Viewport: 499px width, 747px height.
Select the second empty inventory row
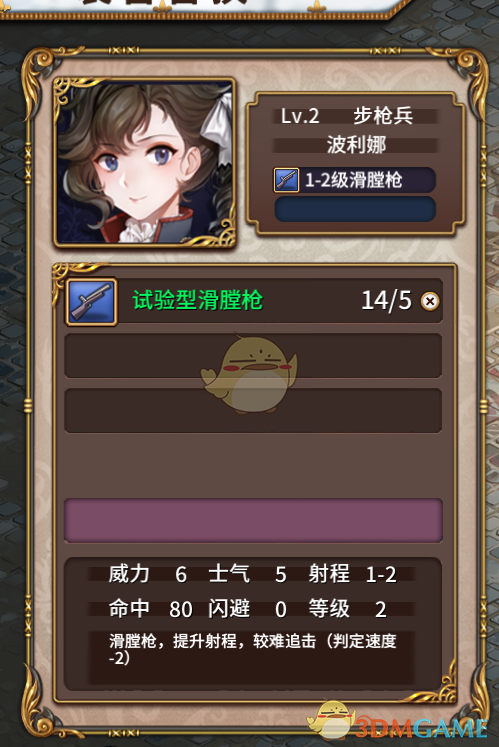tap(253, 411)
